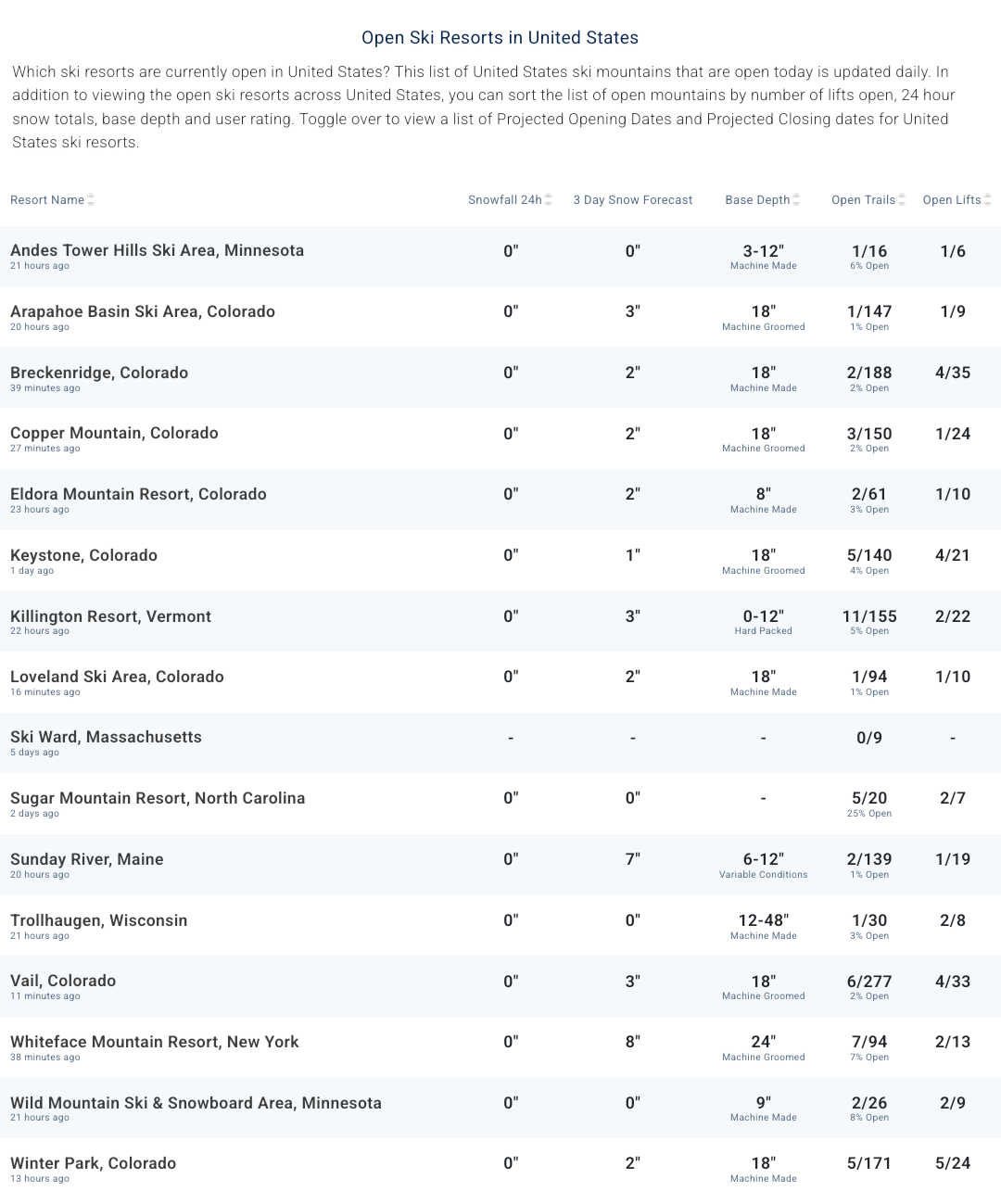Click the sort icon next to Base Depth
This screenshot has width=1001, height=1204.
[796, 200]
